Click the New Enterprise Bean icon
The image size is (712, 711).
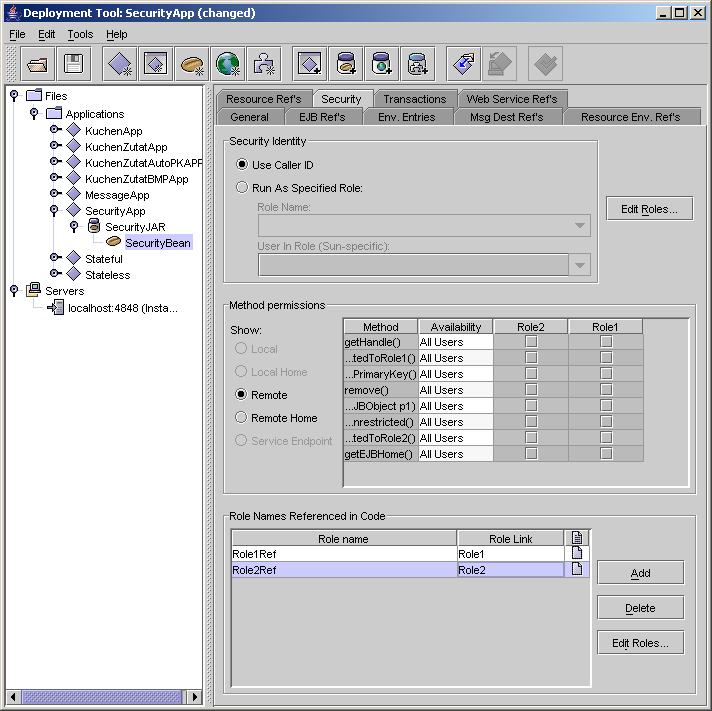click(192, 64)
